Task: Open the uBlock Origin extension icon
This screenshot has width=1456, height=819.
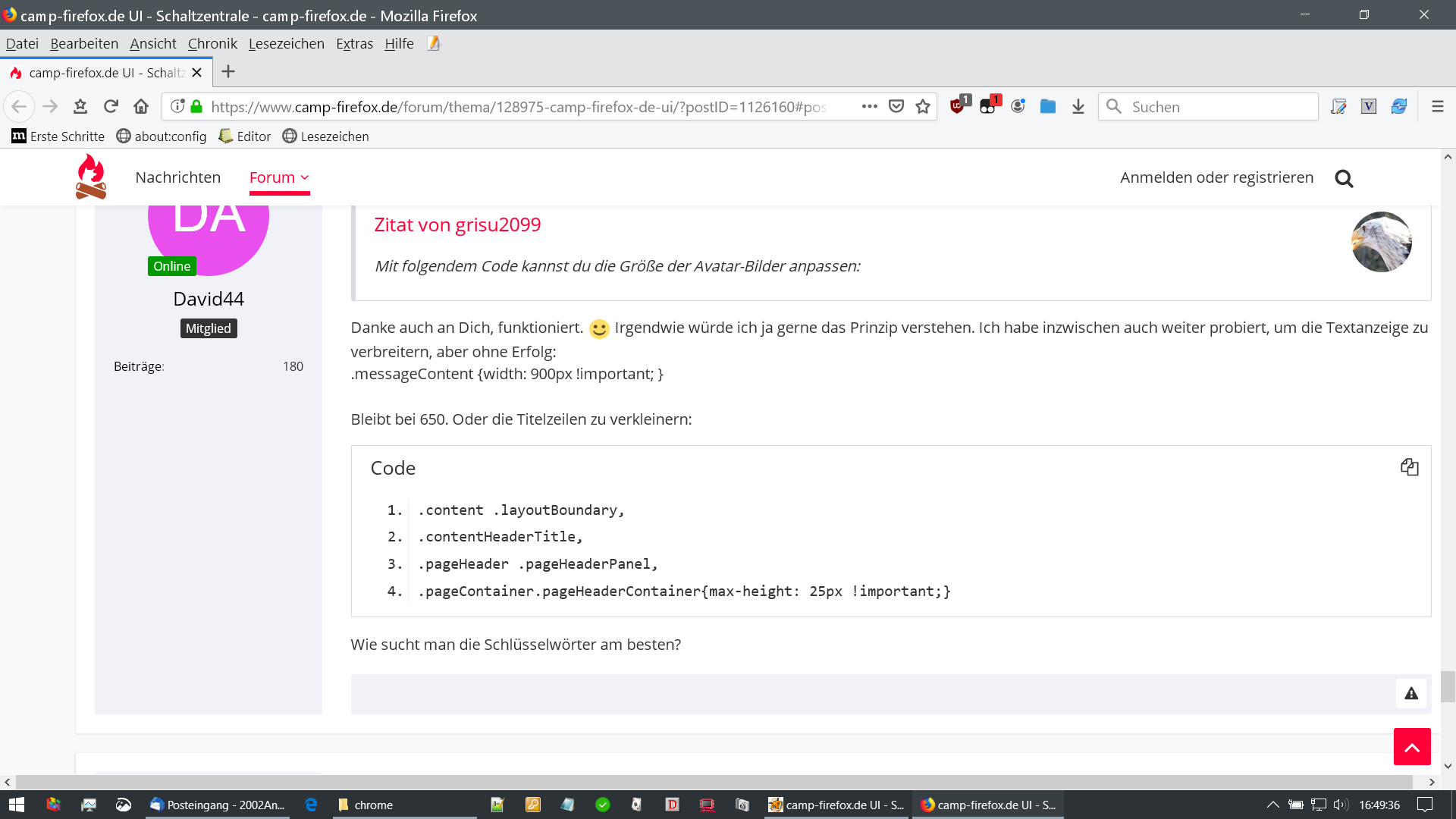Action: coord(959,106)
